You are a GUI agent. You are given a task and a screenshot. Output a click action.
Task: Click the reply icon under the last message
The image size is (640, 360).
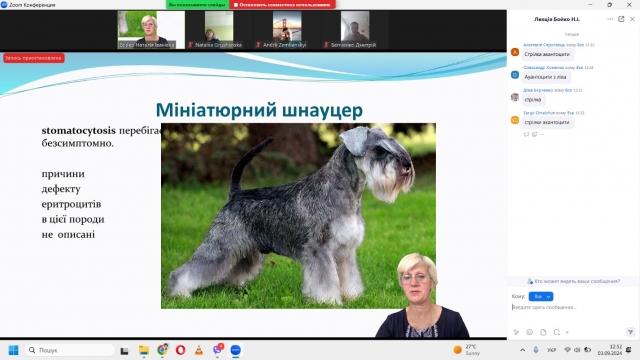526,134
